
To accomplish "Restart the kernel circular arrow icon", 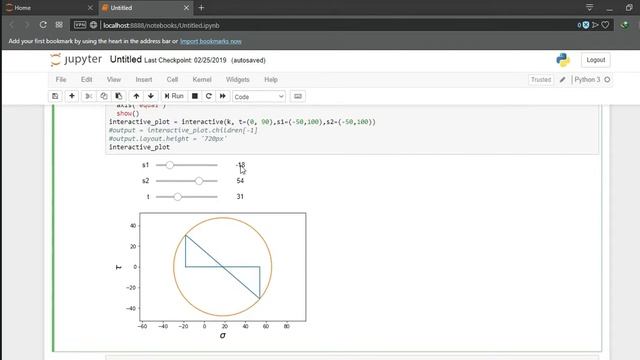I will [209, 96].
